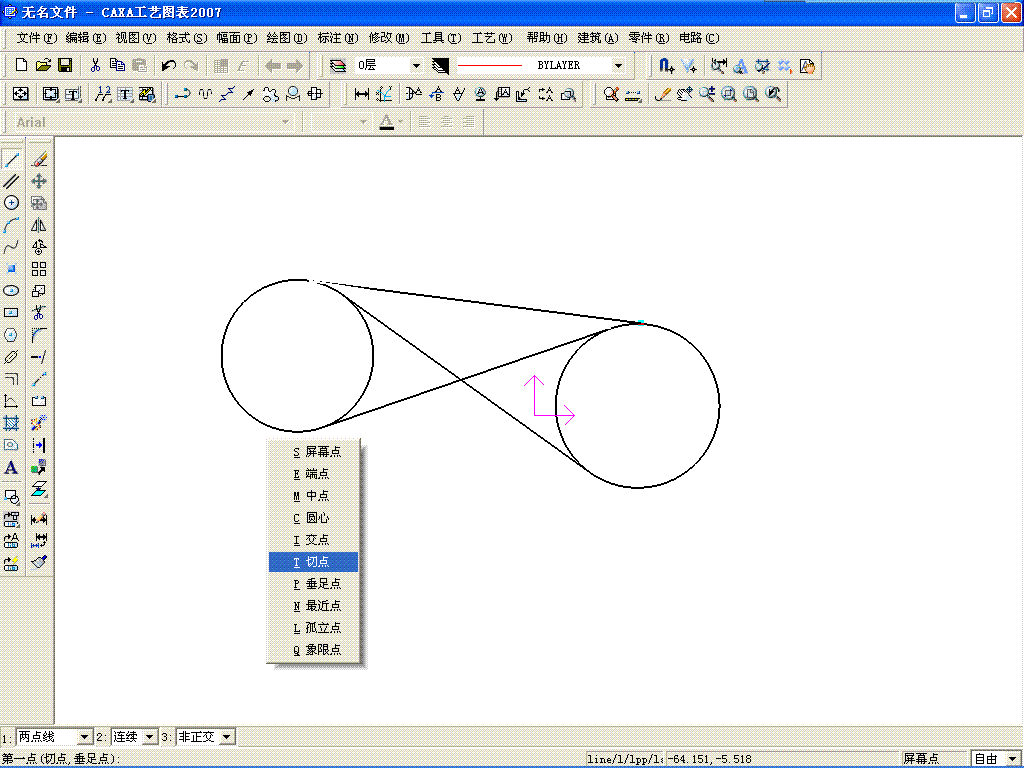Choose 圆心 from the snap menu
Viewport: 1024px width, 768px height.
click(x=313, y=518)
